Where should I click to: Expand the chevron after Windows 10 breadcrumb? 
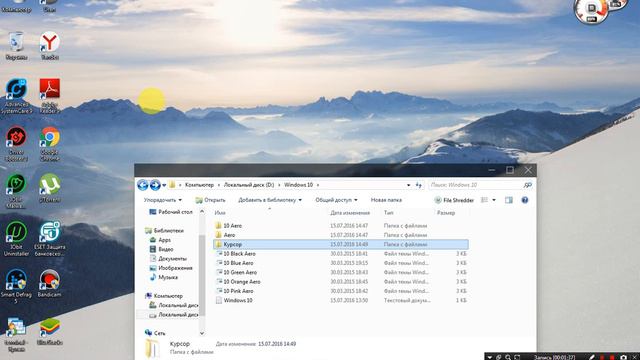[x=318, y=185]
